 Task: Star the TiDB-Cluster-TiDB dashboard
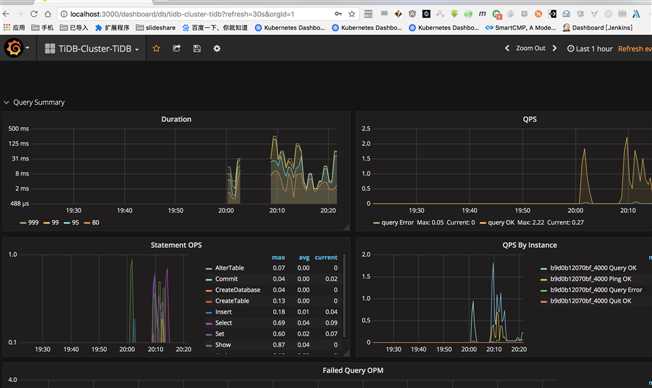coord(156,49)
